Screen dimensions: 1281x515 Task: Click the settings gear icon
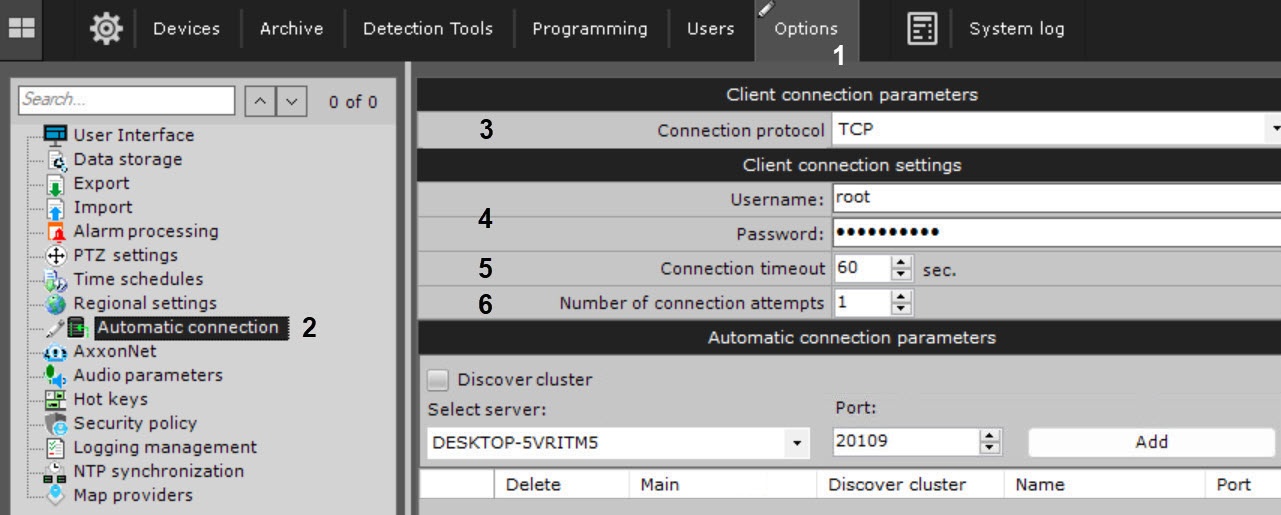coord(105,29)
